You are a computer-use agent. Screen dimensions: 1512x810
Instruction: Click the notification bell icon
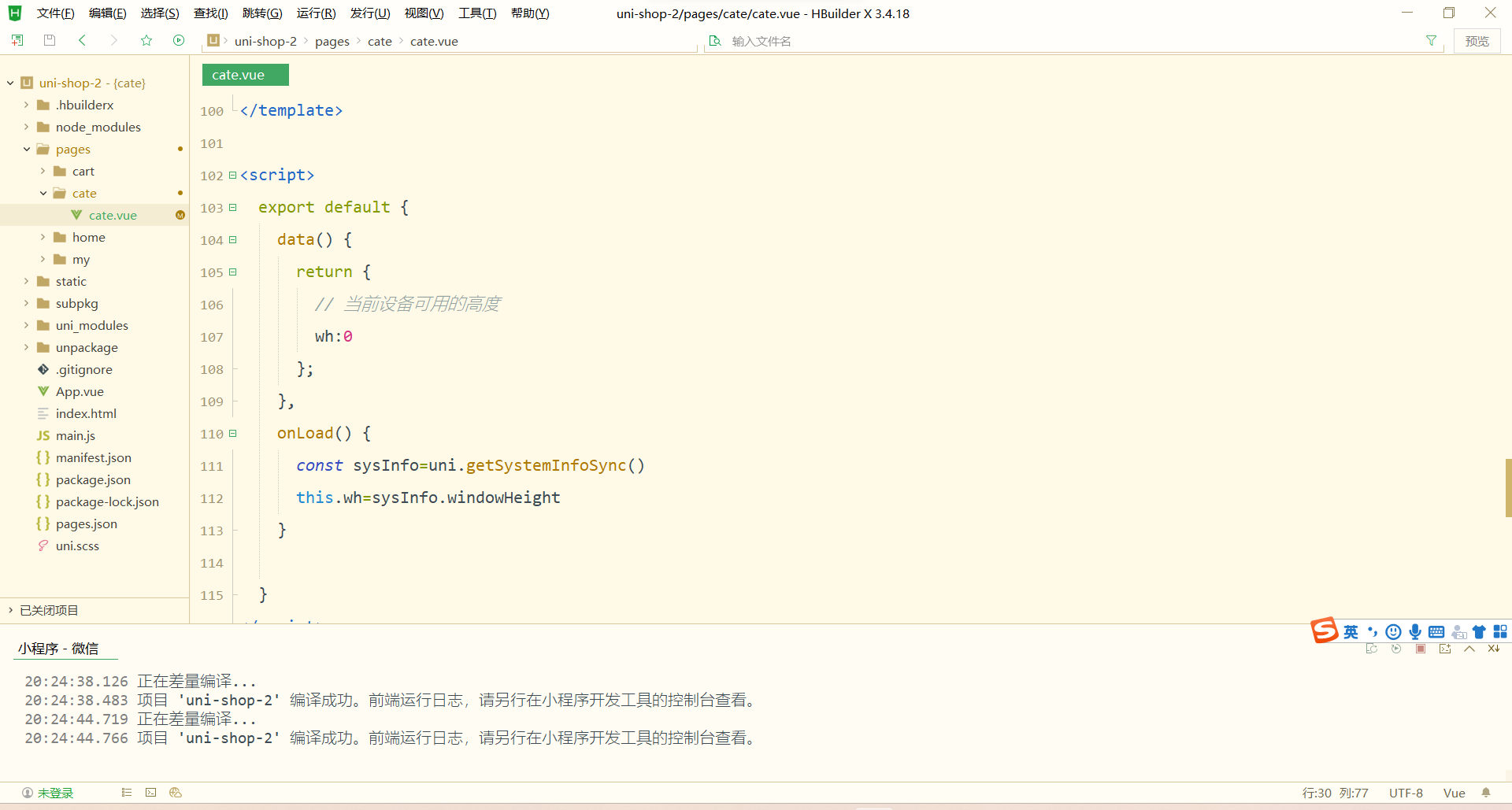(1486, 793)
